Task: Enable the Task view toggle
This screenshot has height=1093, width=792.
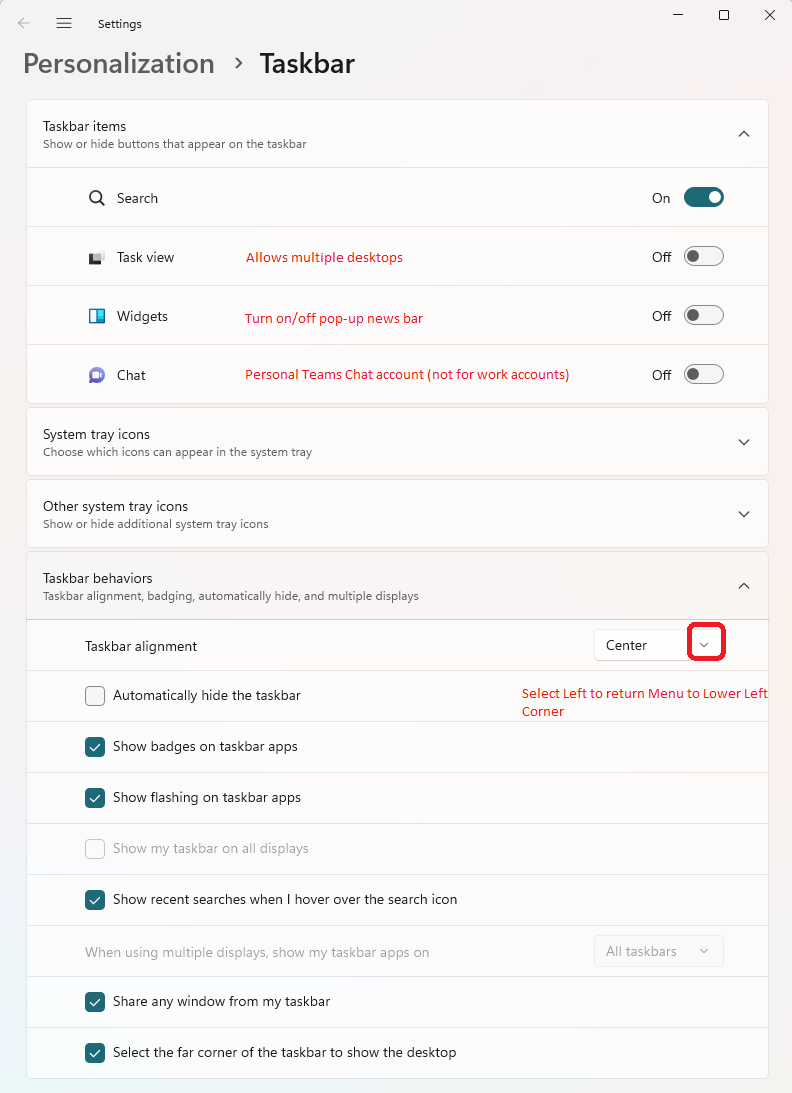Action: click(x=703, y=256)
